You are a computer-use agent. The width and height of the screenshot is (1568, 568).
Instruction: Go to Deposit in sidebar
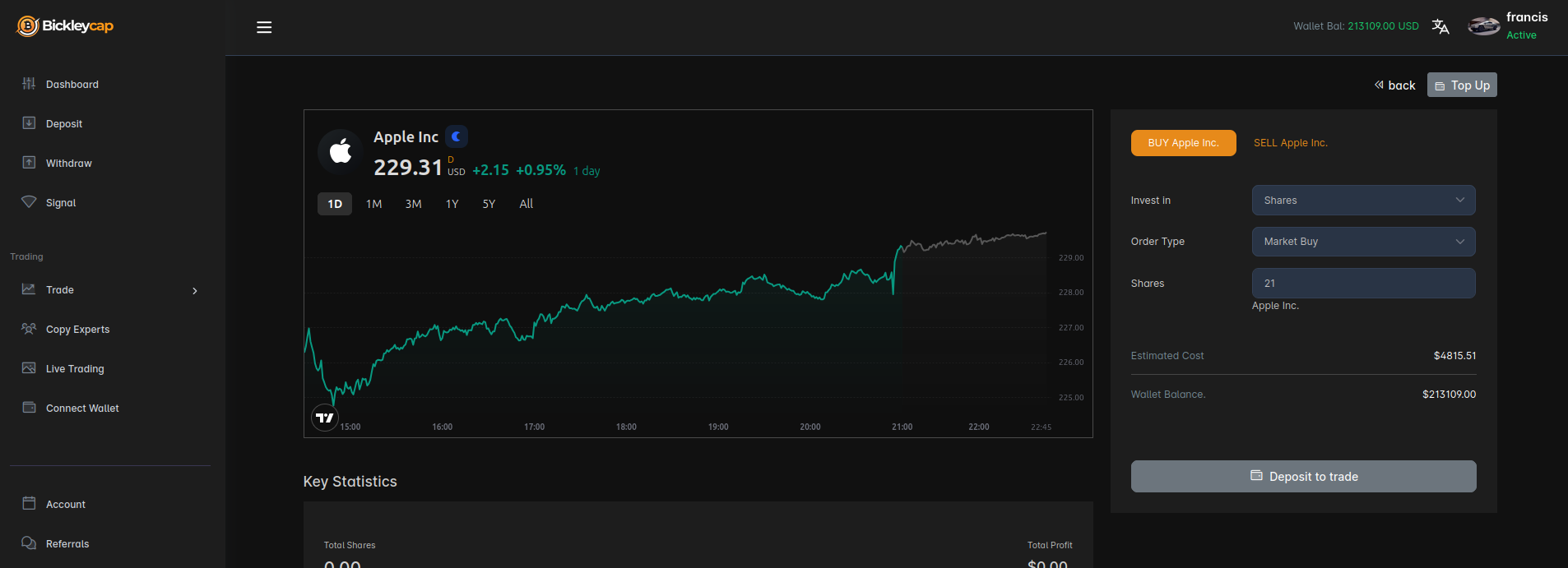tap(63, 123)
